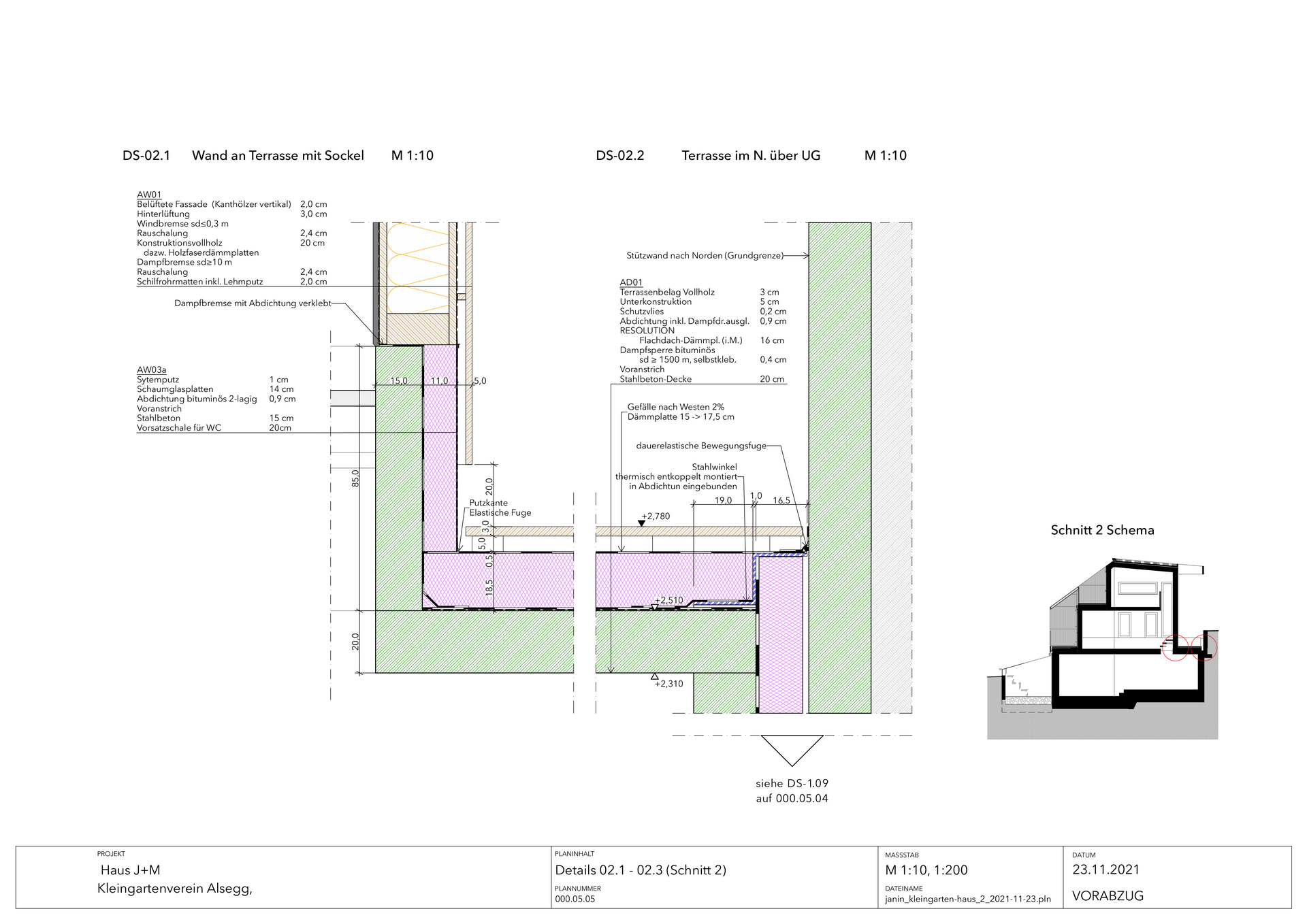Click the plan number 000.05.05
This screenshot has width=1307, height=924.
click(x=575, y=899)
